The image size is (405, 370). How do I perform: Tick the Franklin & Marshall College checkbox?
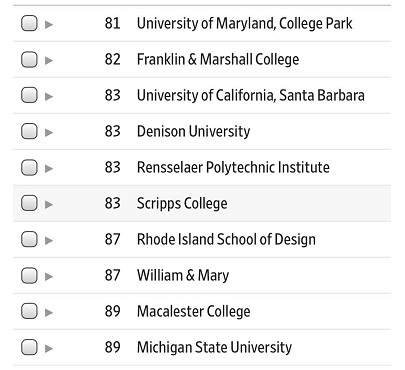pyautogui.click(x=29, y=59)
